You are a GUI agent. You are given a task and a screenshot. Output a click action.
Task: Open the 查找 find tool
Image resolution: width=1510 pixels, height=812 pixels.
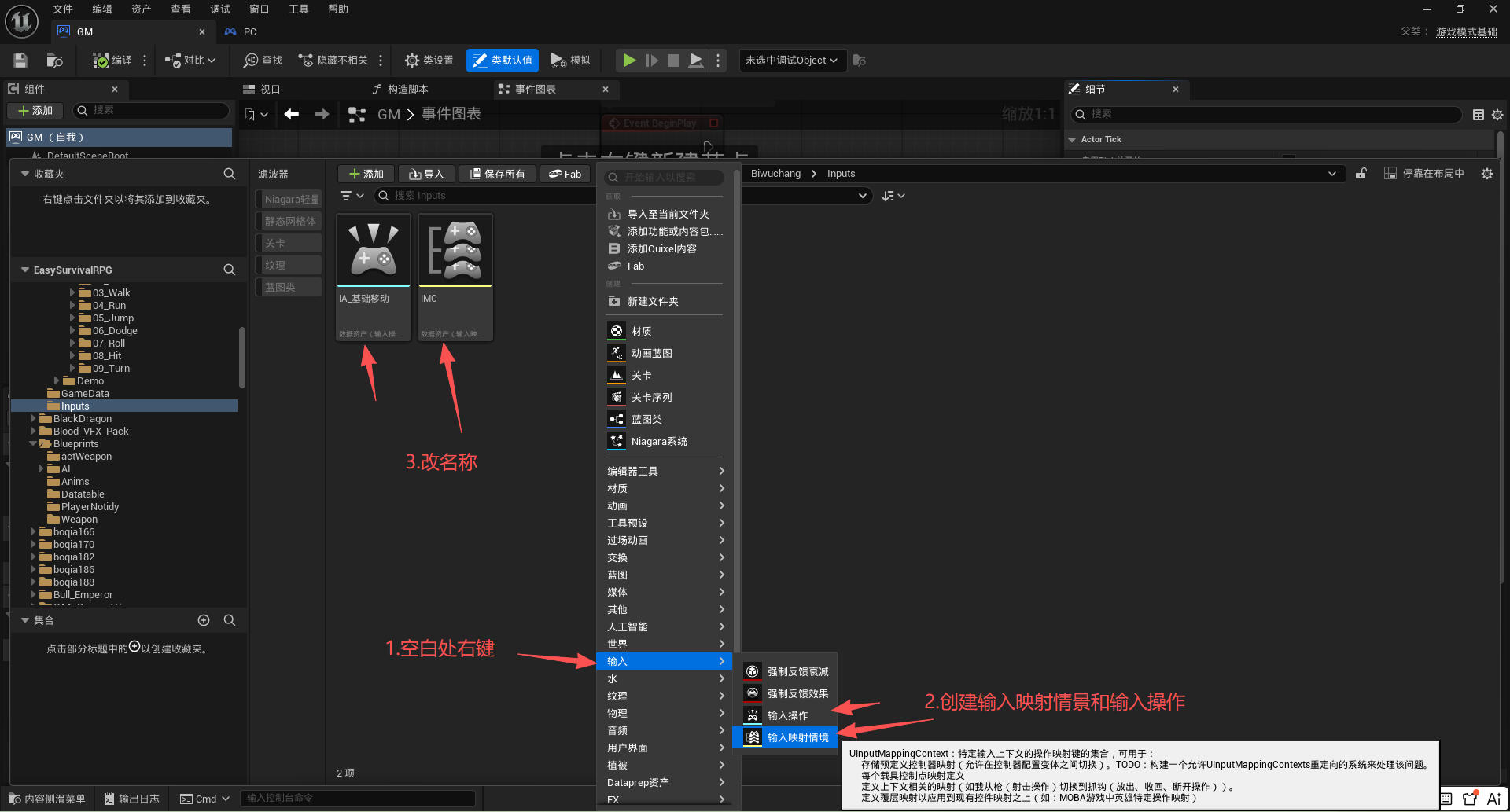[x=263, y=61]
